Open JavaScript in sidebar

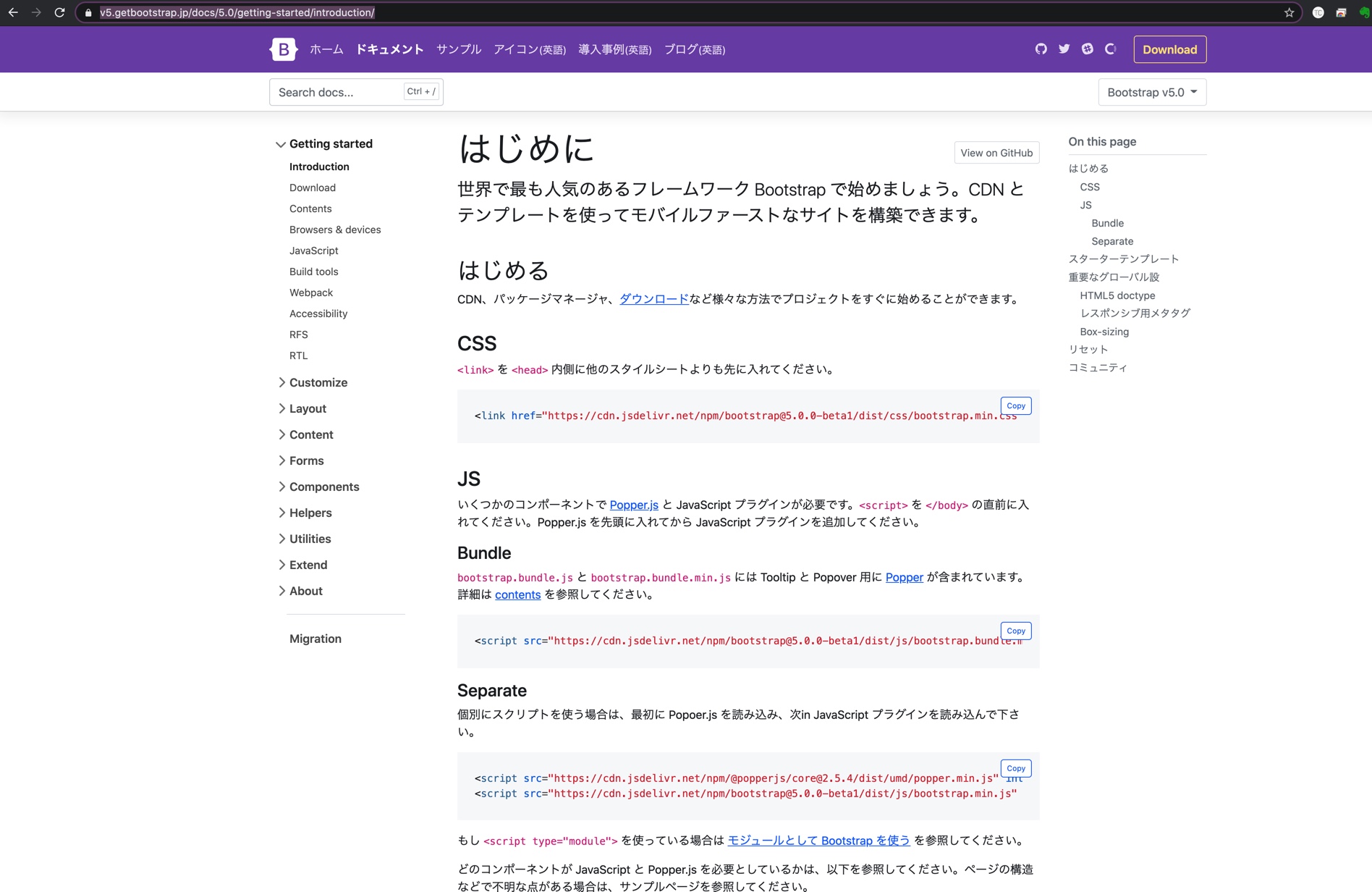(314, 251)
